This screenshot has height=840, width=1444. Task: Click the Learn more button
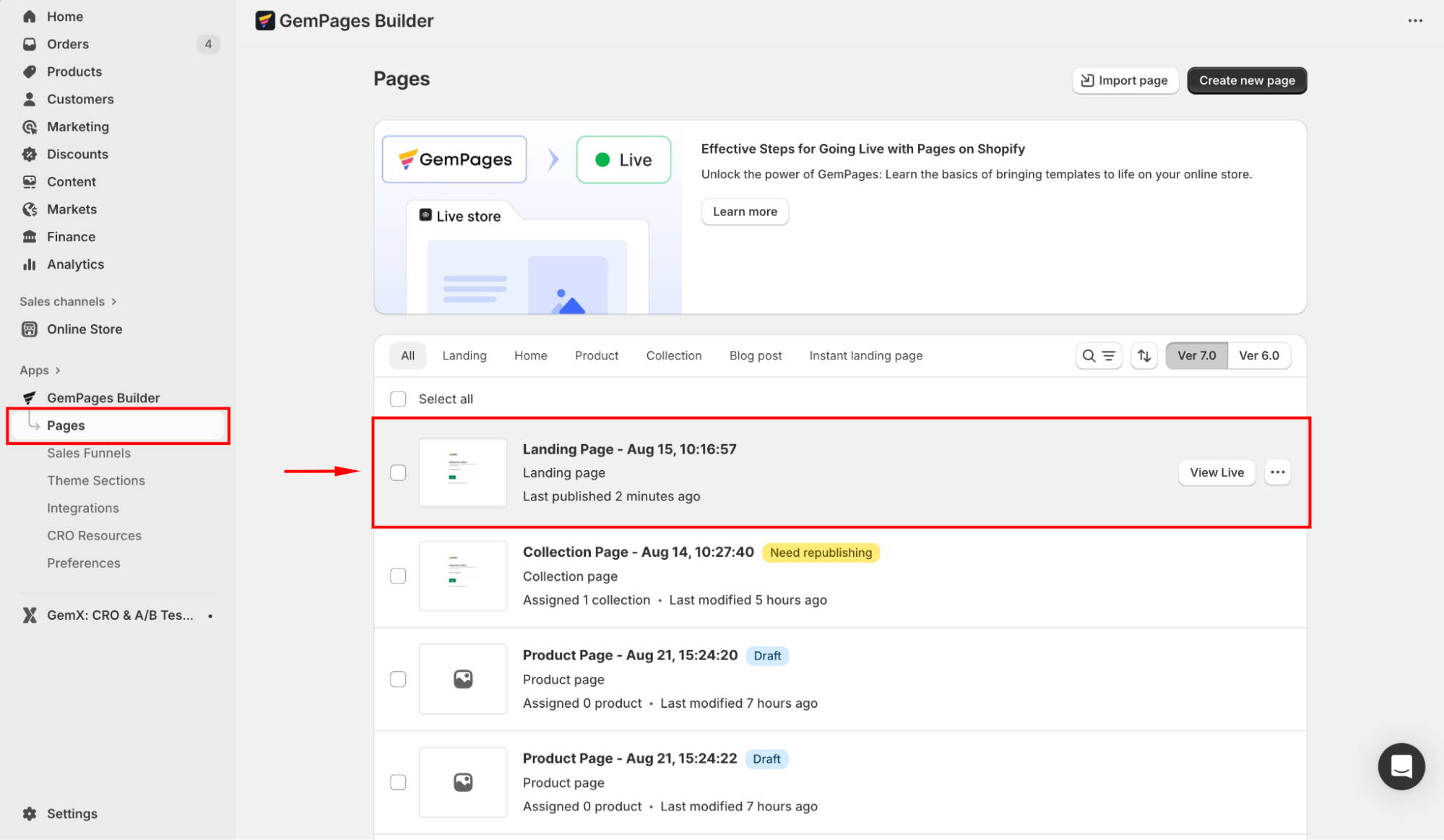coord(745,212)
